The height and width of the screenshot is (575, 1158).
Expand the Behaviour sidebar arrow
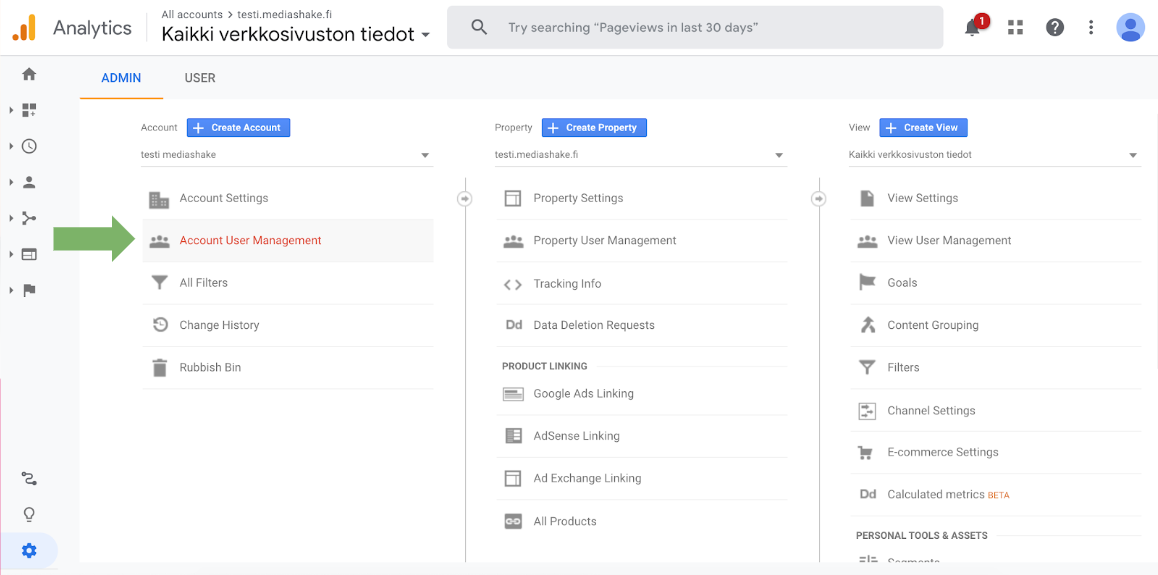pyautogui.click(x=11, y=254)
